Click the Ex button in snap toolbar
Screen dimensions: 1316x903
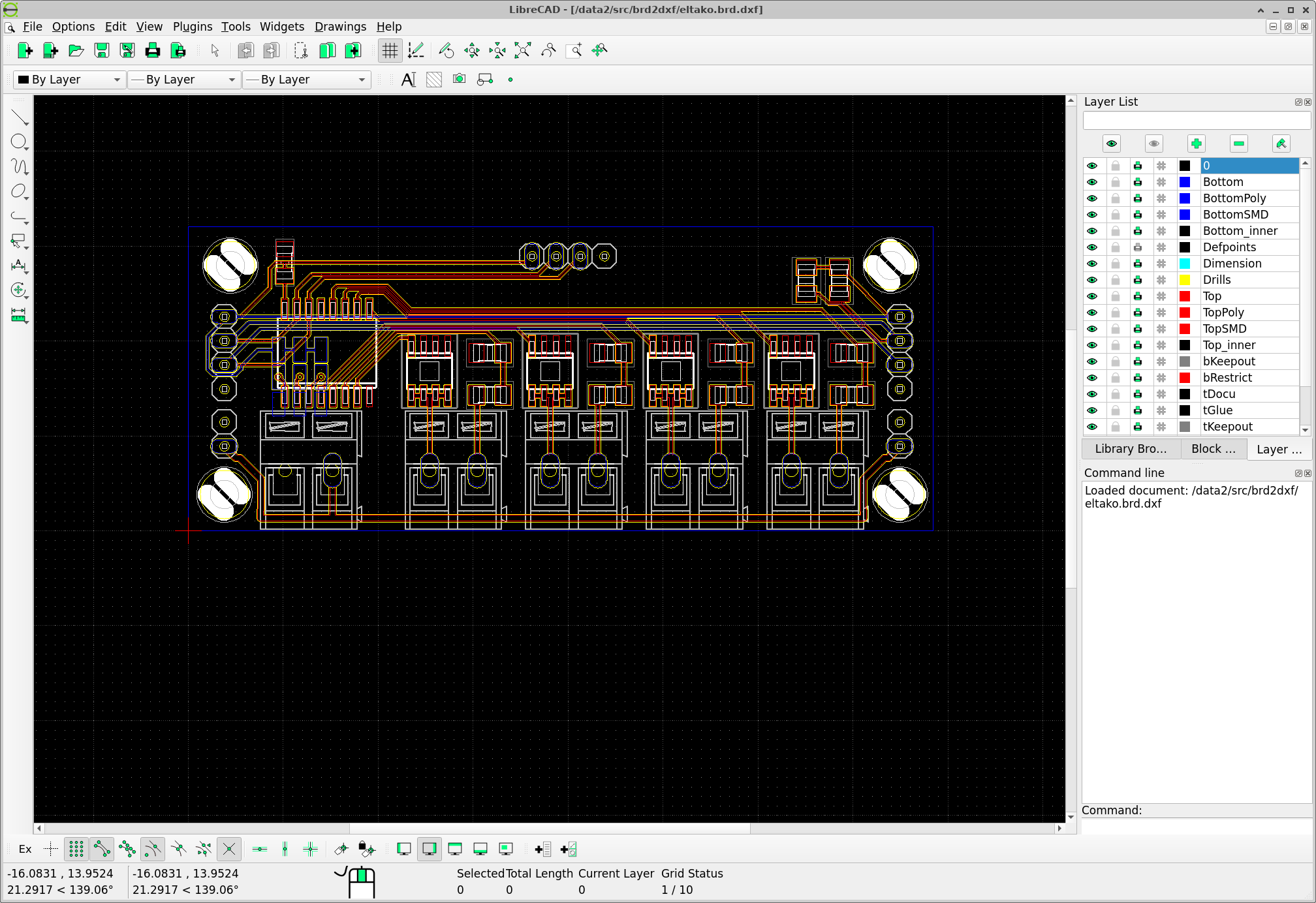pos(25,849)
